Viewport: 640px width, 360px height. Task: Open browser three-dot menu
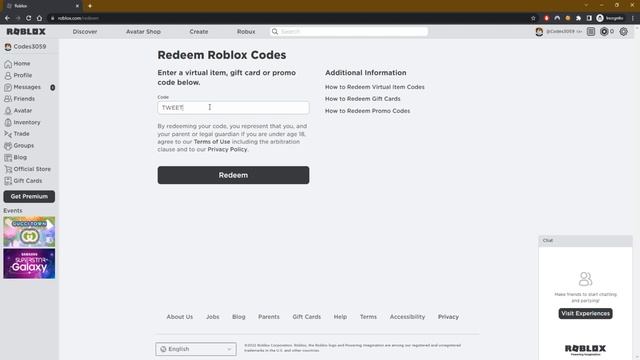(x=633, y=18)
